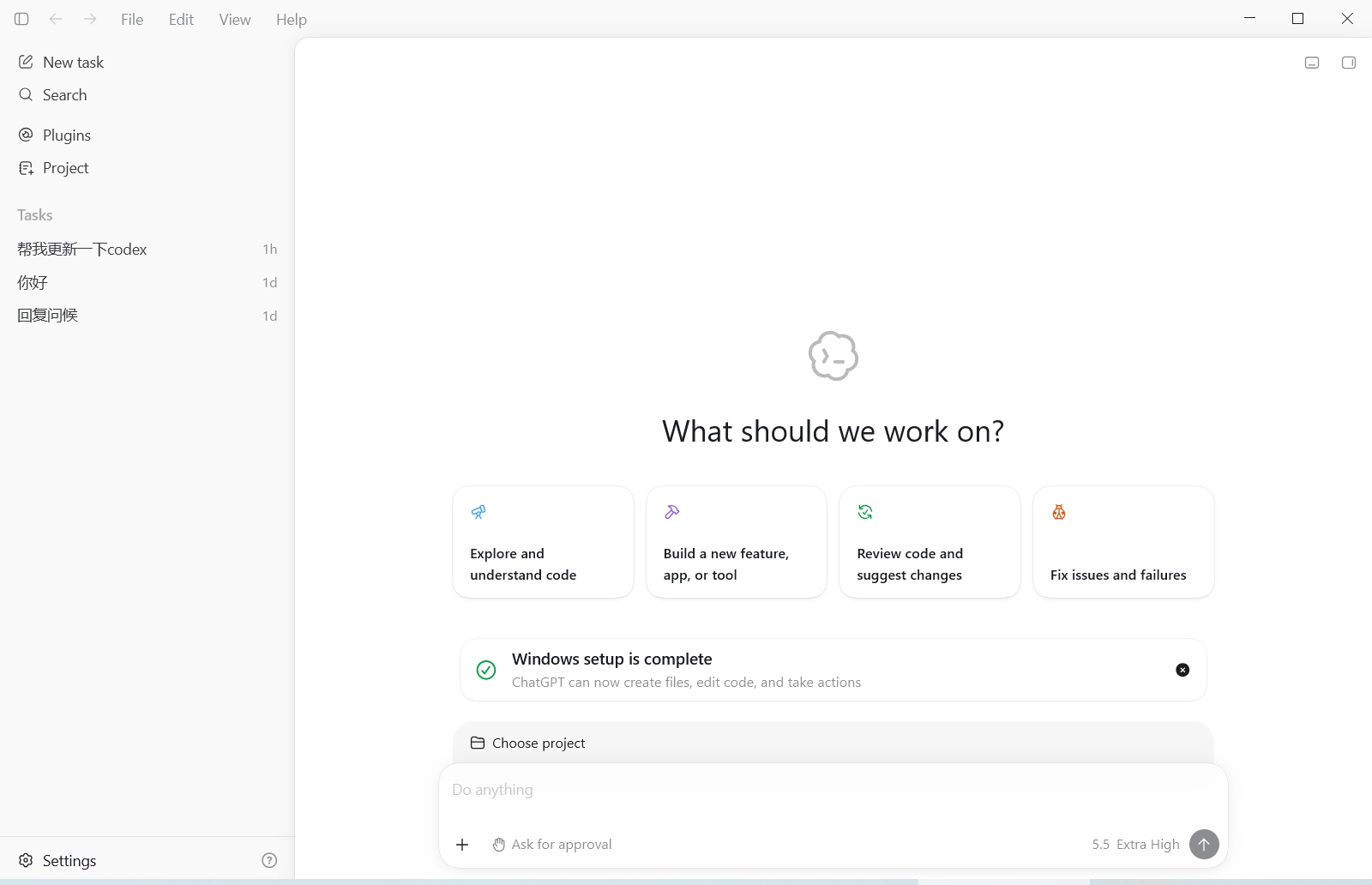Open the Plugins page
1372x885 pixels.
click(147, 135)
